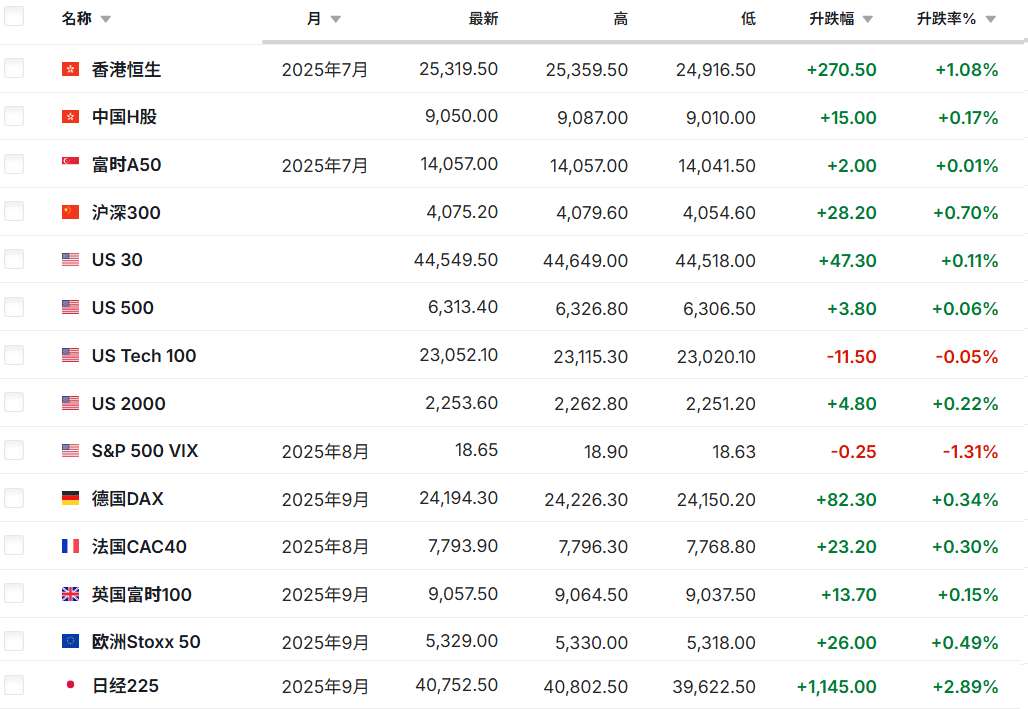The width and height of the screenshot is (1028, 709).
Task: Click the 低 column header
Action: [748, 19]
